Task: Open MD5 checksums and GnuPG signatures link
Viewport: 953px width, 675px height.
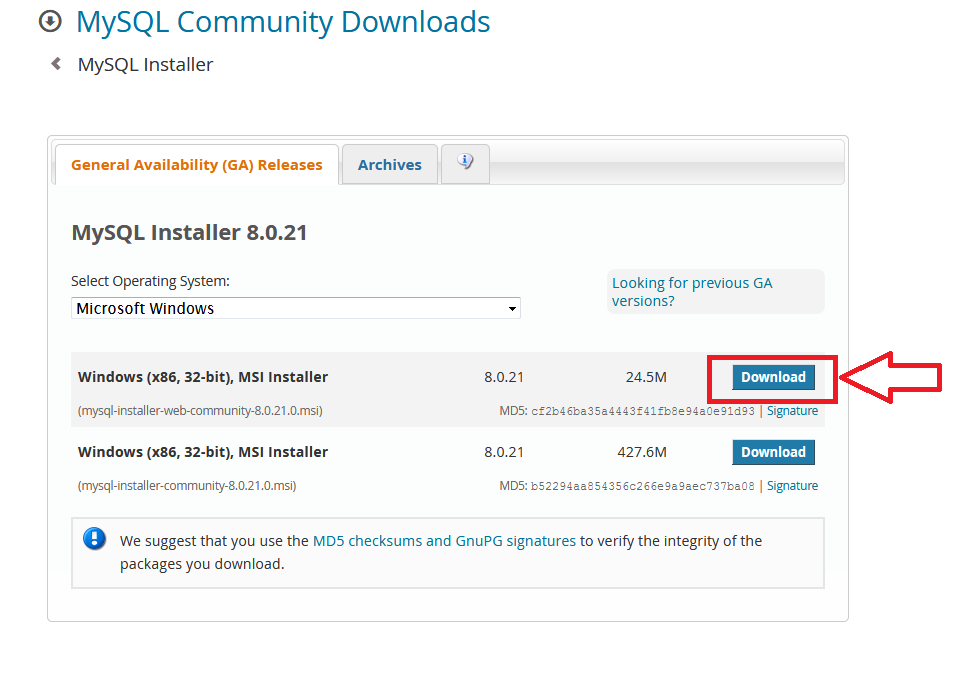Action: coord(444,541)
